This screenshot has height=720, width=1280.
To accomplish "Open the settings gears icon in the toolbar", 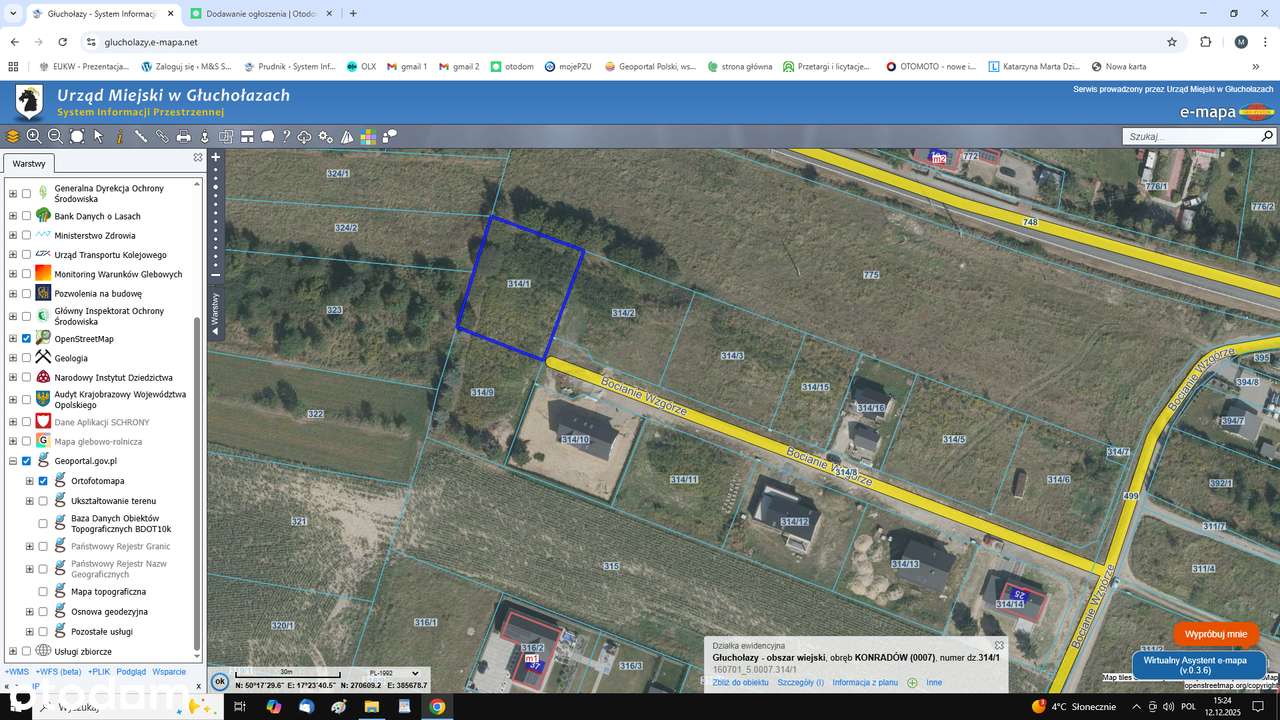I will click(x=325, y=136).
